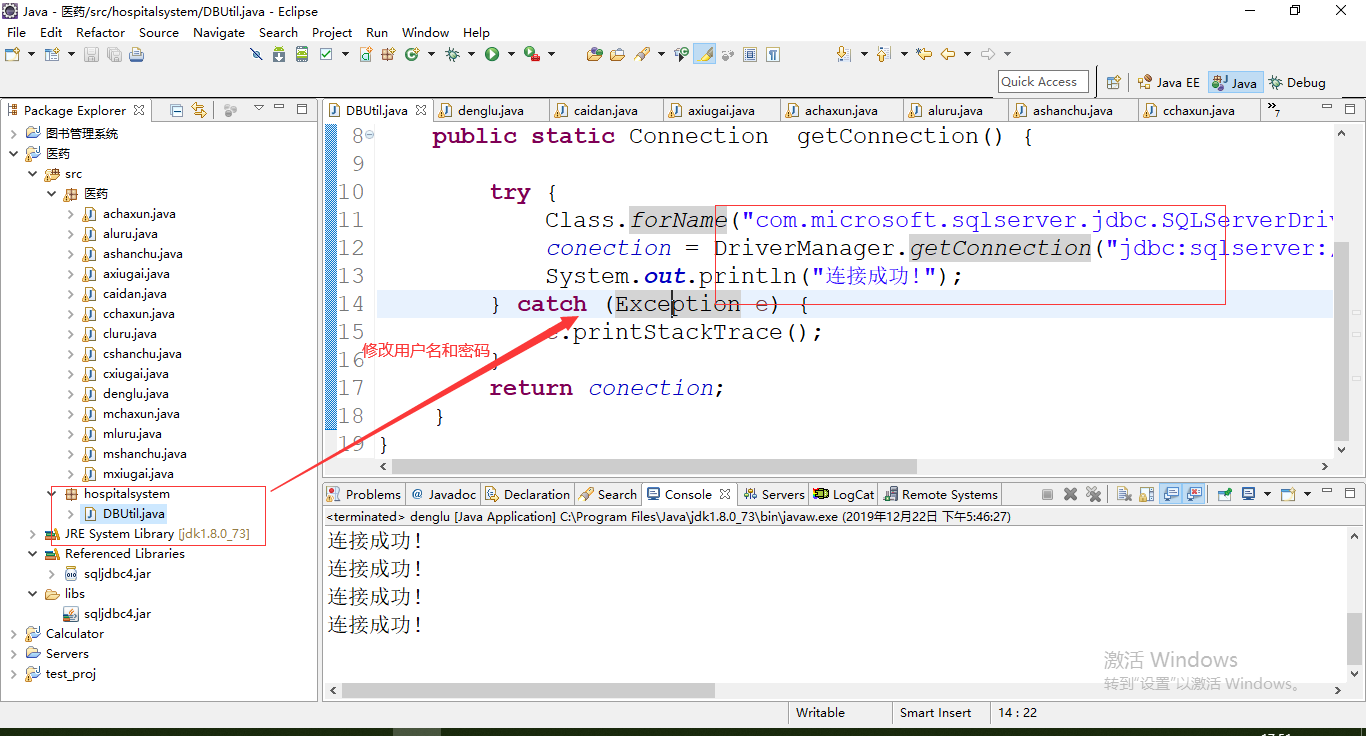This screenshot has width=1366, height=736.
Task: Toggle the Pin Console icon
Action: [1224, 494]
